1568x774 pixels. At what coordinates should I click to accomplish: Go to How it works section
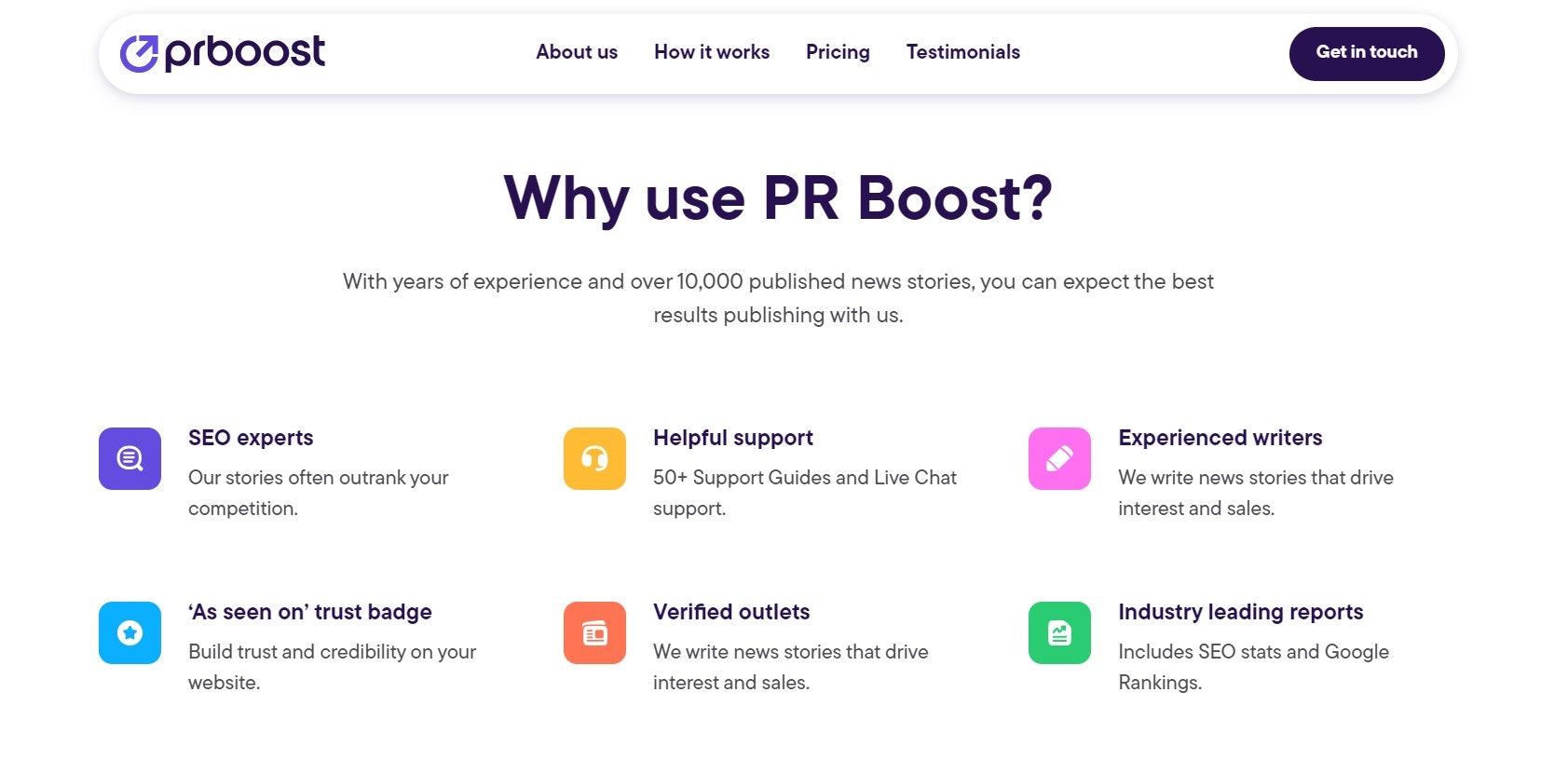(x=712, y=52)
